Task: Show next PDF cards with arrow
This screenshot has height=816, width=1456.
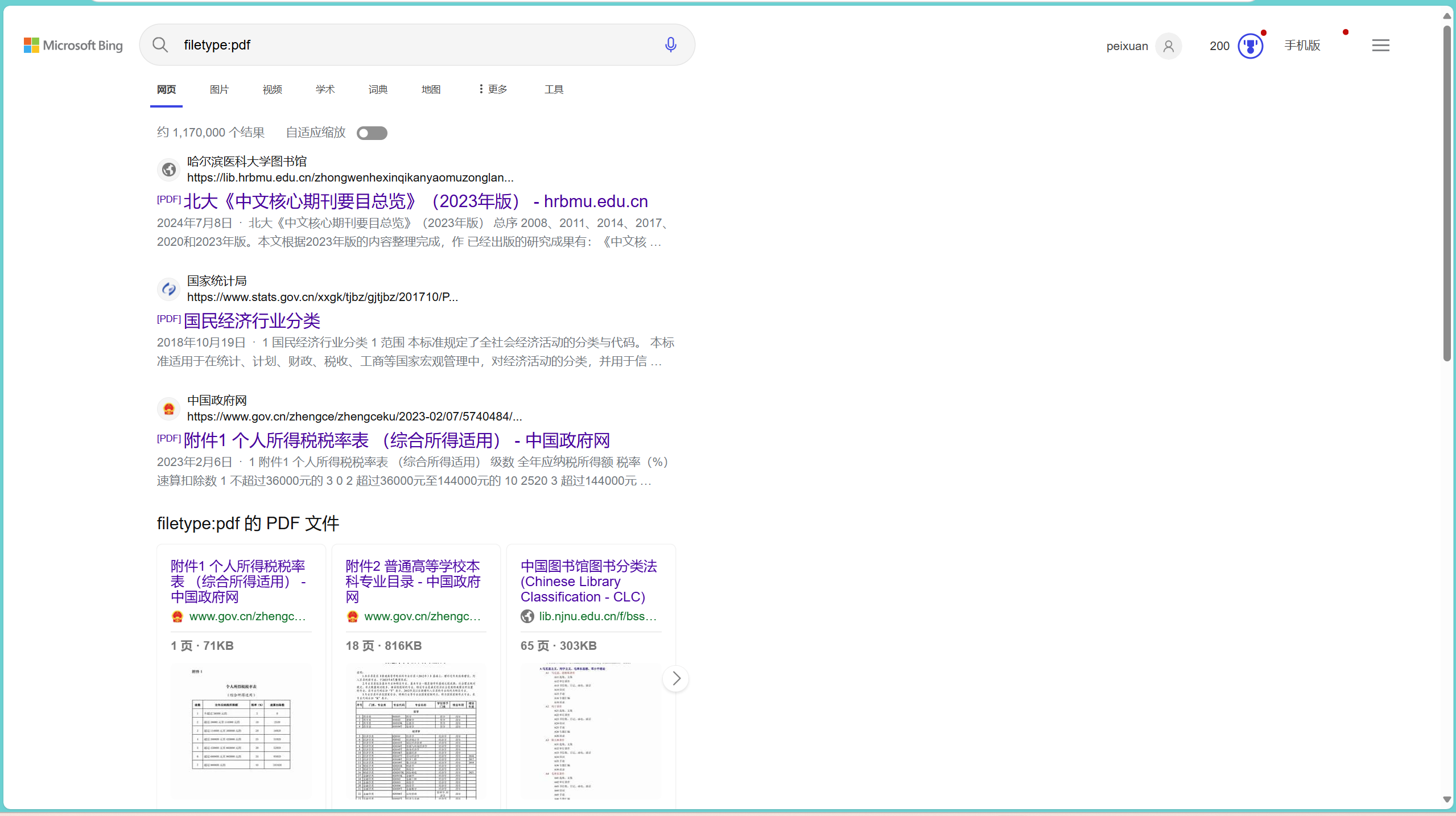Action: pos(676,678)
